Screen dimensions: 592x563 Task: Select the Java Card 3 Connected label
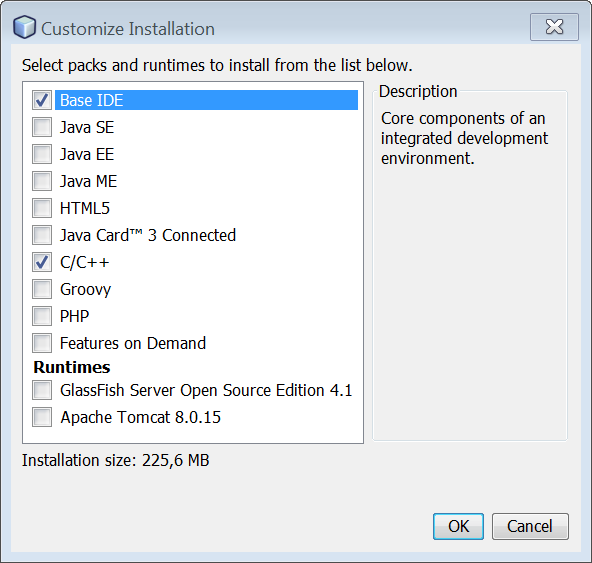click(x=148, y=235)
